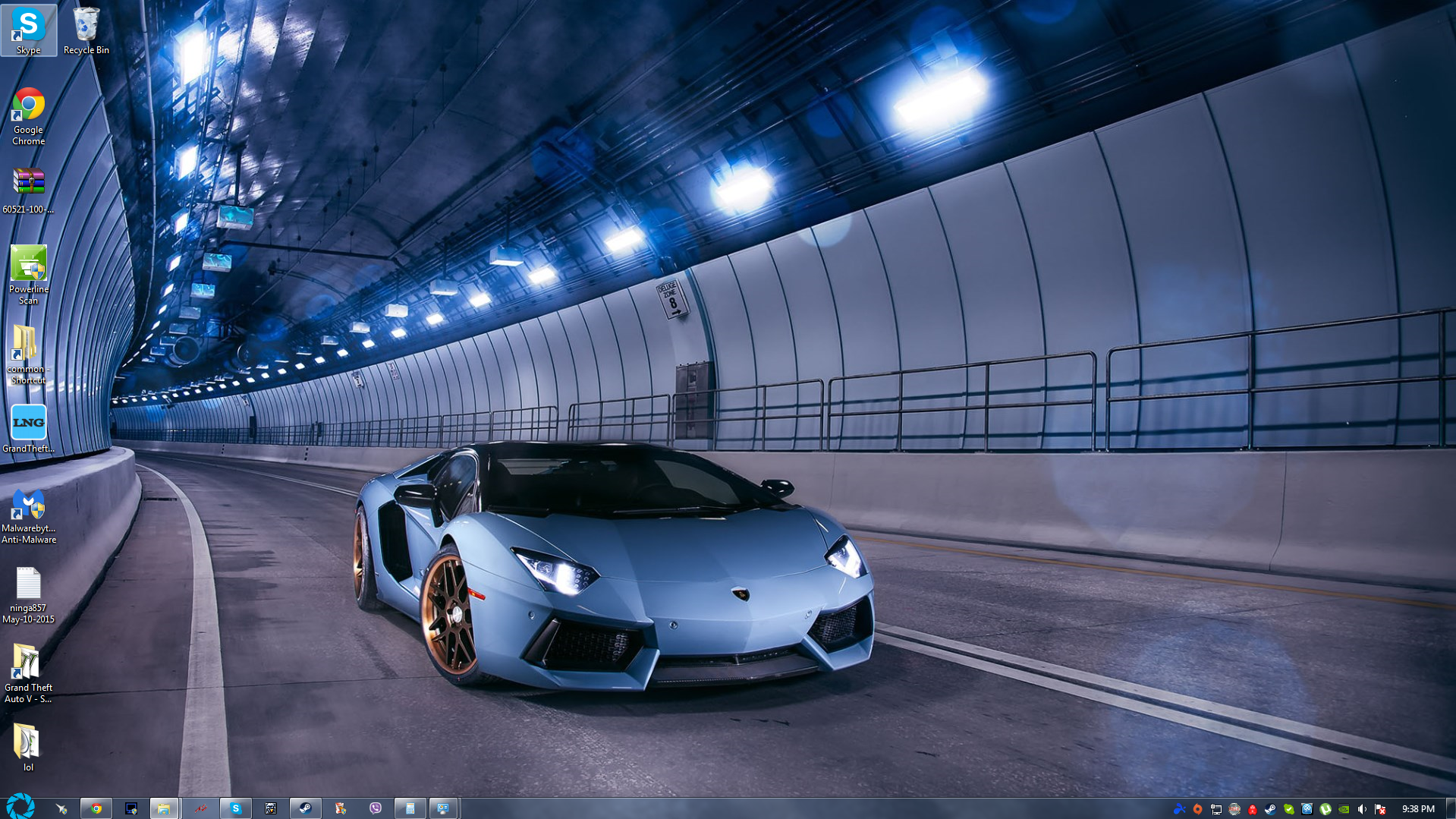The image size is (1456, 819).
Task: Click the blue Splashtop tray icon
Action: (1179, 809)
